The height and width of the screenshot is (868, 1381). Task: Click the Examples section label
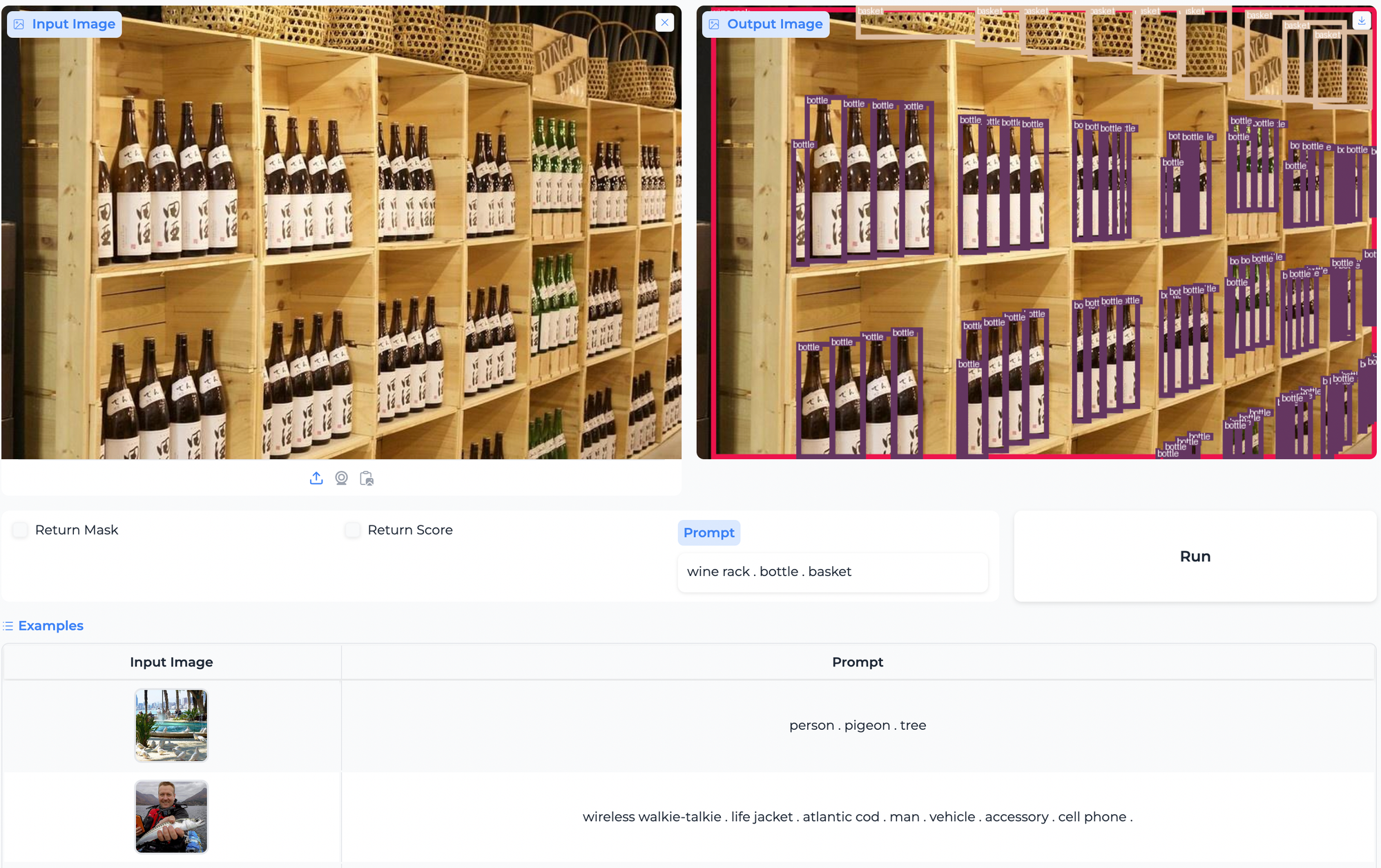(x=50, y=626)
